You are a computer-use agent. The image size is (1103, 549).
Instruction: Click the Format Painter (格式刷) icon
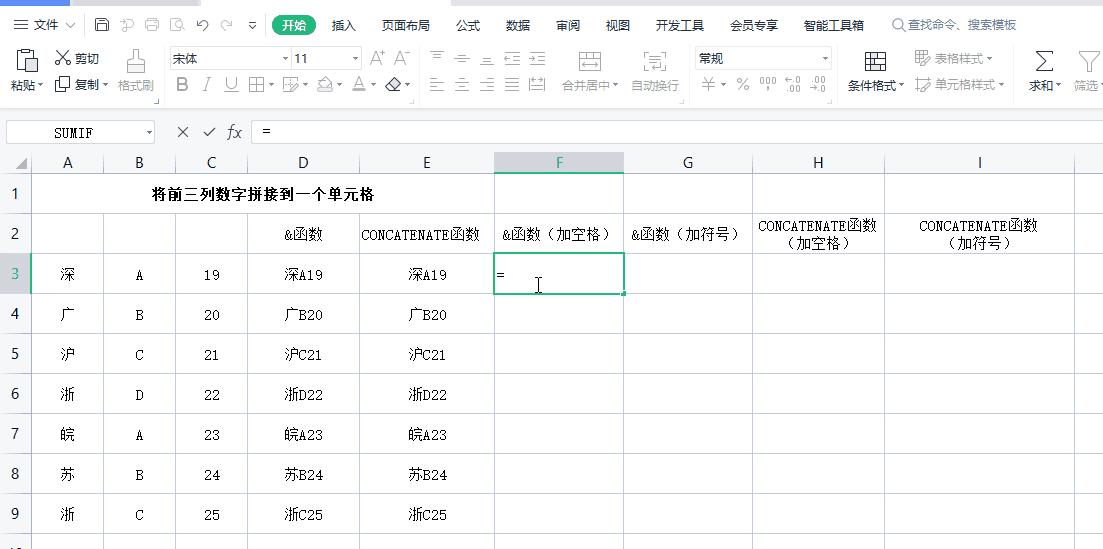click(x=136, y=61)
